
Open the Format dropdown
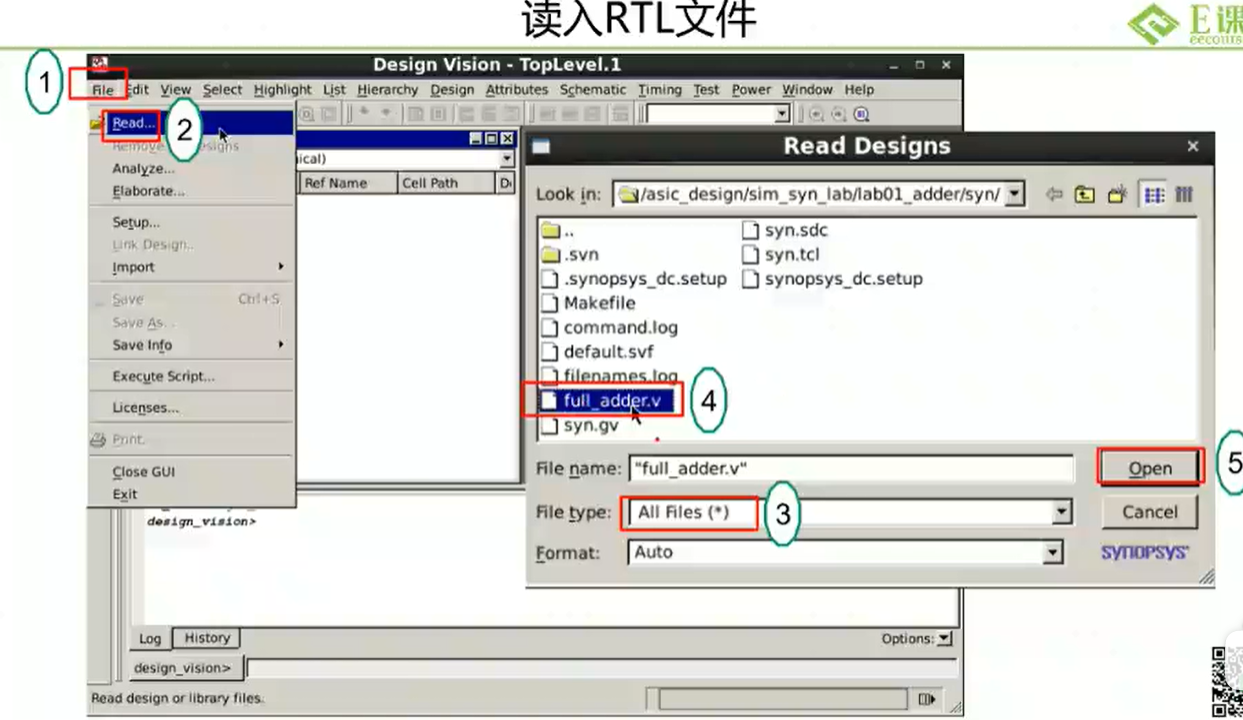pos(1052,552)
